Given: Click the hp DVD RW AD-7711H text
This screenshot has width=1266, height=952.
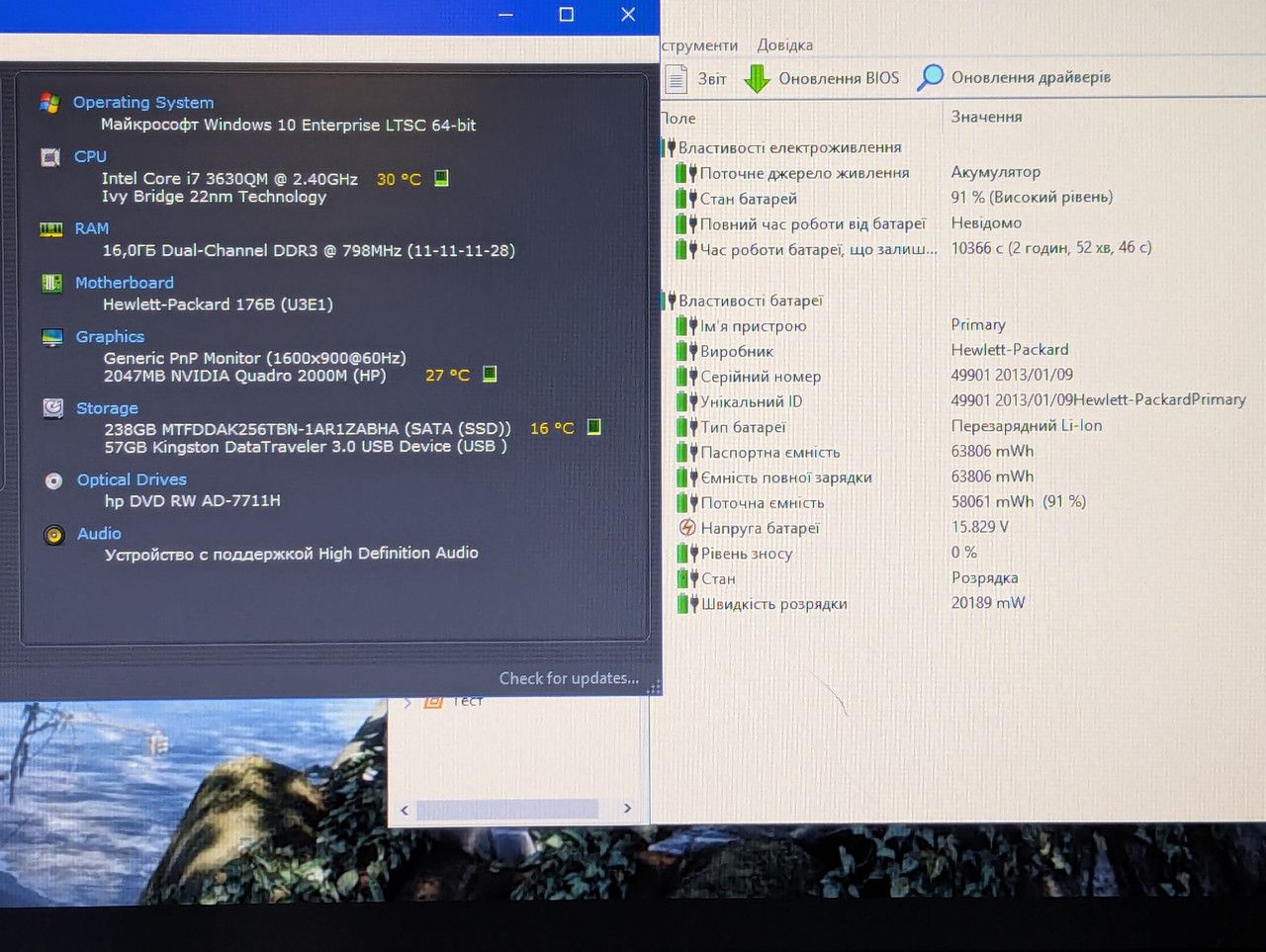Looking at the screenshot, I should pos(193,501).
